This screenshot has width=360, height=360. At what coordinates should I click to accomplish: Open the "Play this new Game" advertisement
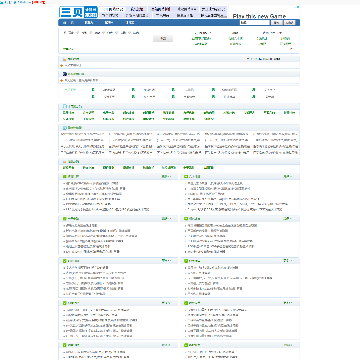click(259, 16)
